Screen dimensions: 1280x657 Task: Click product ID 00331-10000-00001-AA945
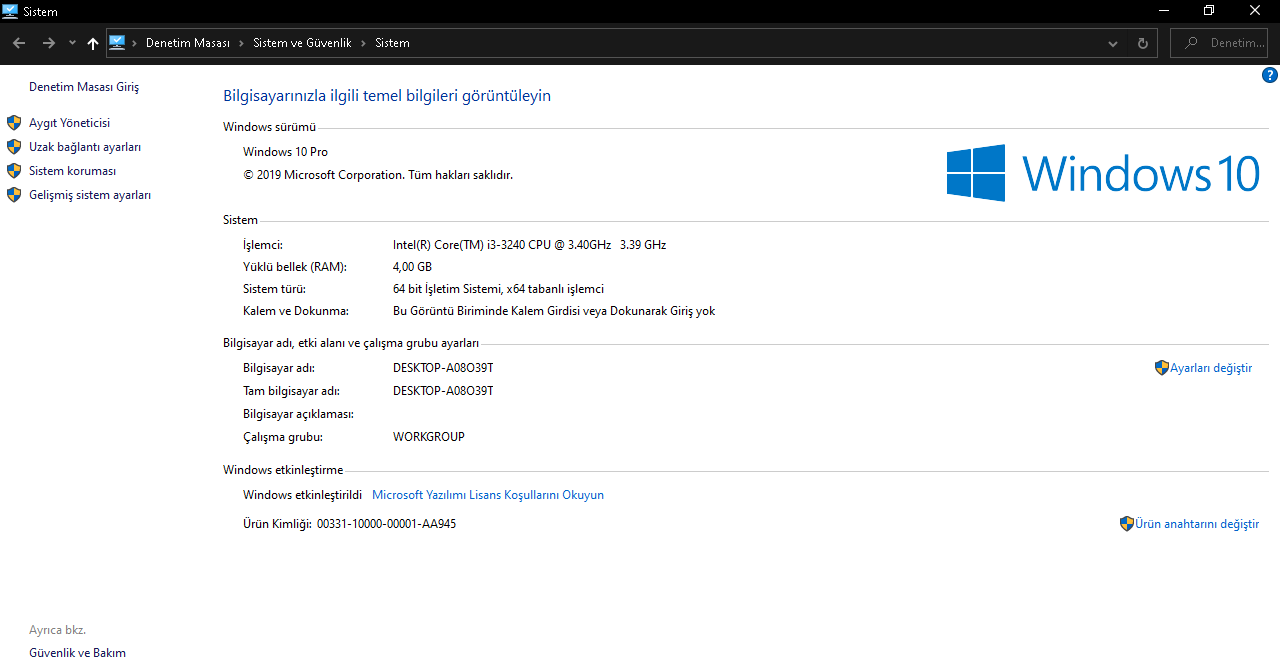pos(386,524)
